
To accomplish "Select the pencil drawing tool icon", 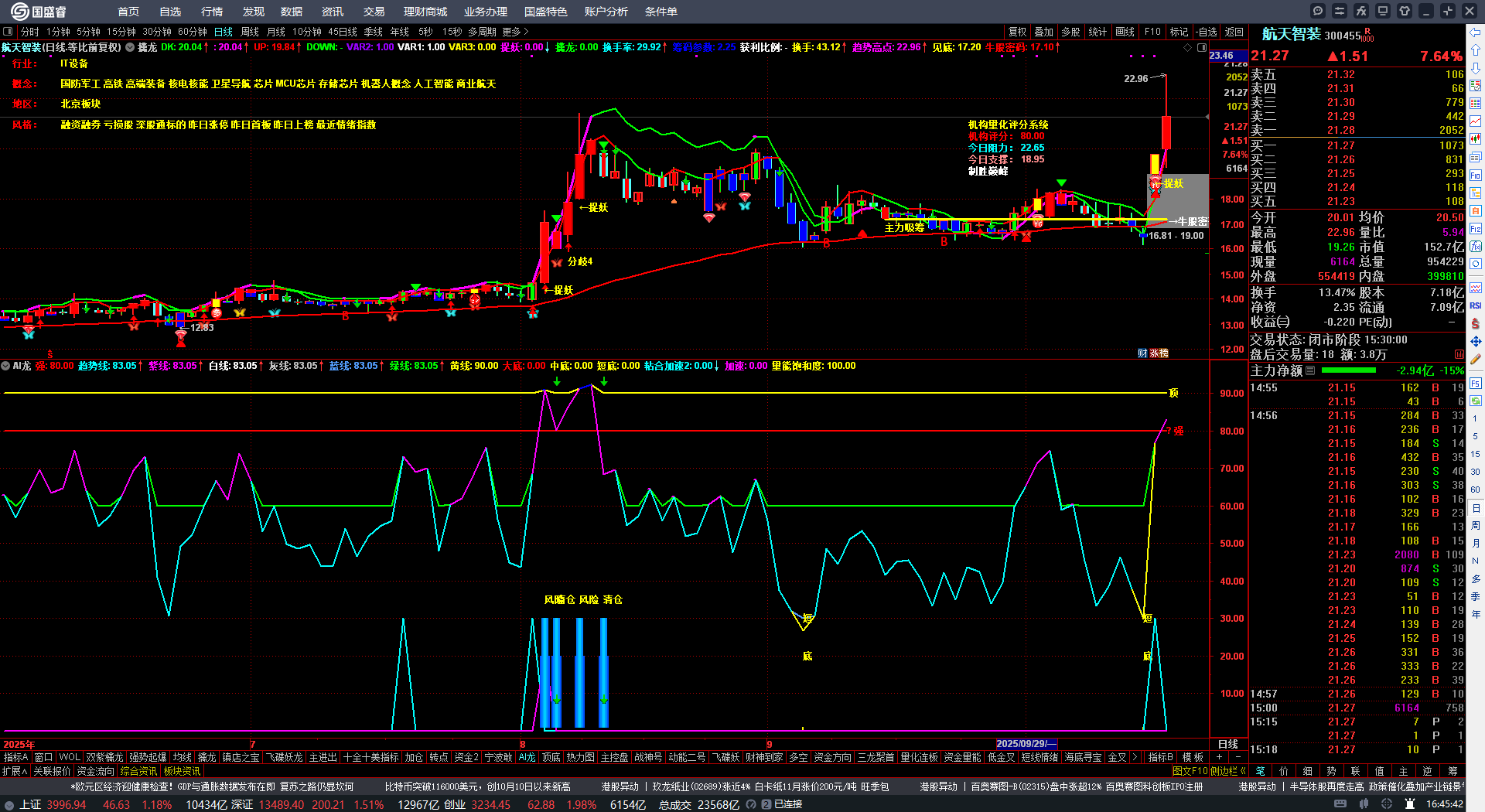I will point(1476,360).
